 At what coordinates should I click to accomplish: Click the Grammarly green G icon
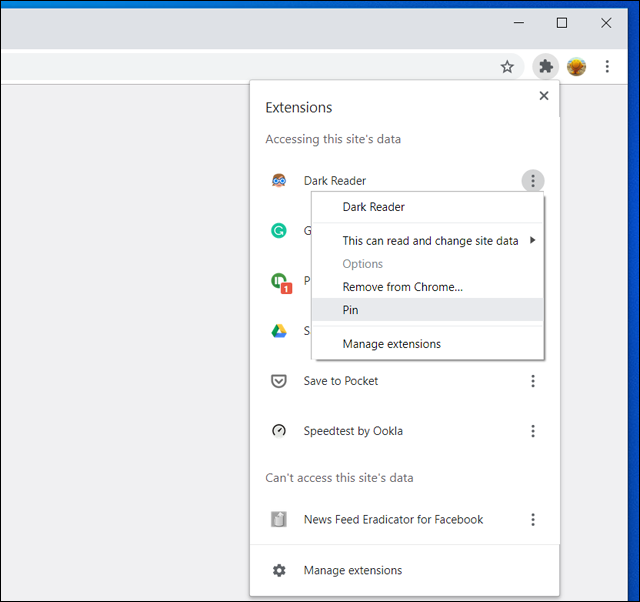pyautogui.click(x=279, y=231)
